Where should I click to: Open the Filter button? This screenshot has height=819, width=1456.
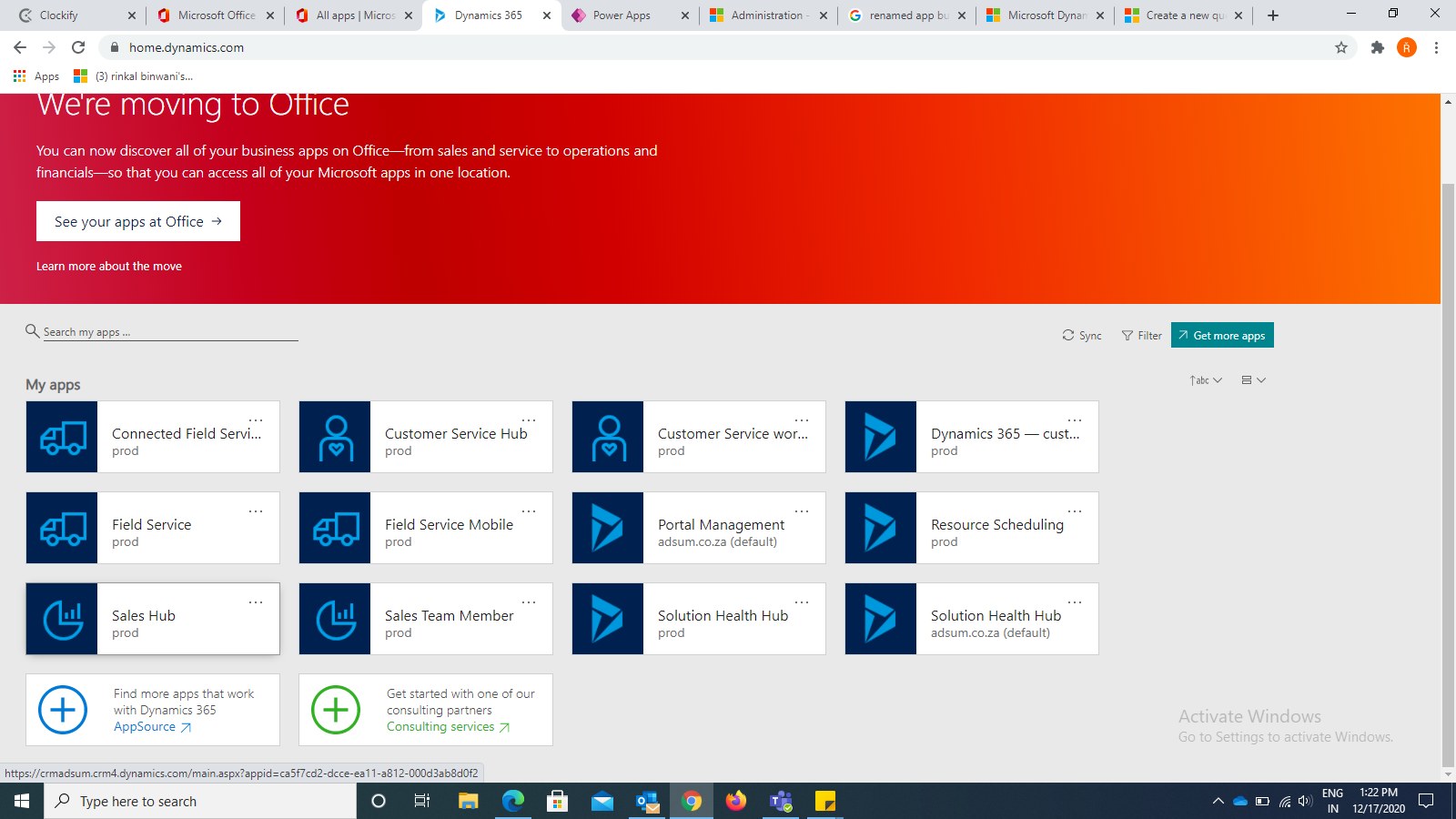pyautogui.click(x=1142, y=336)
